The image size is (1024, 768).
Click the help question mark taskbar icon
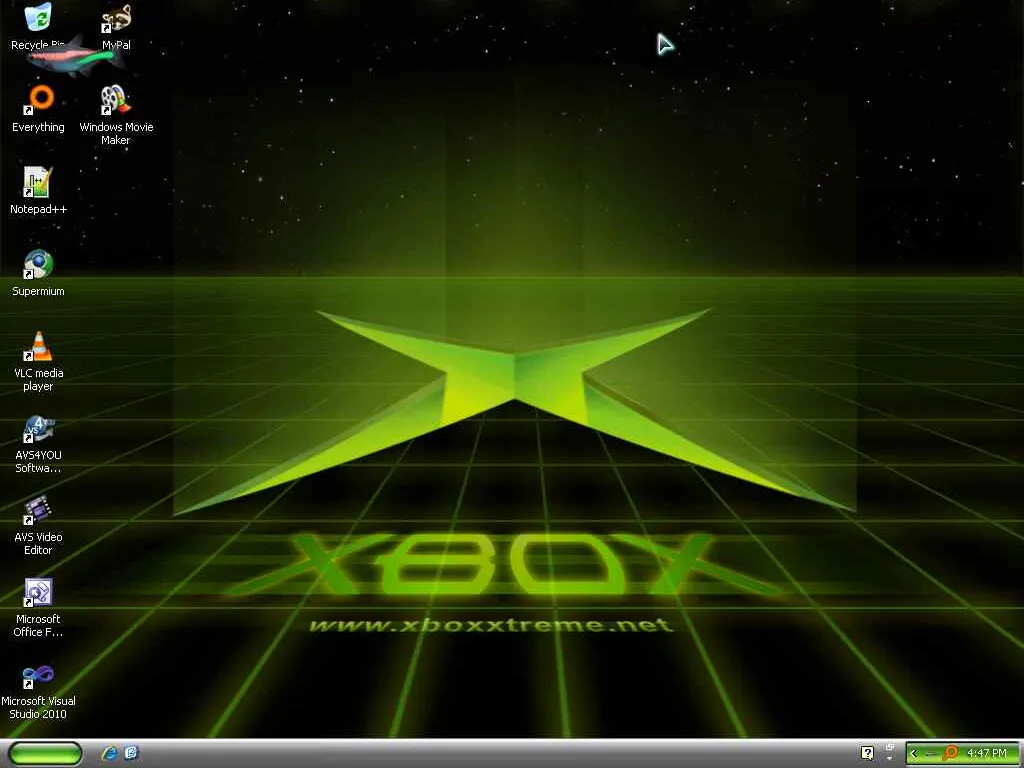pyautogui.click(x=867, y=753)
